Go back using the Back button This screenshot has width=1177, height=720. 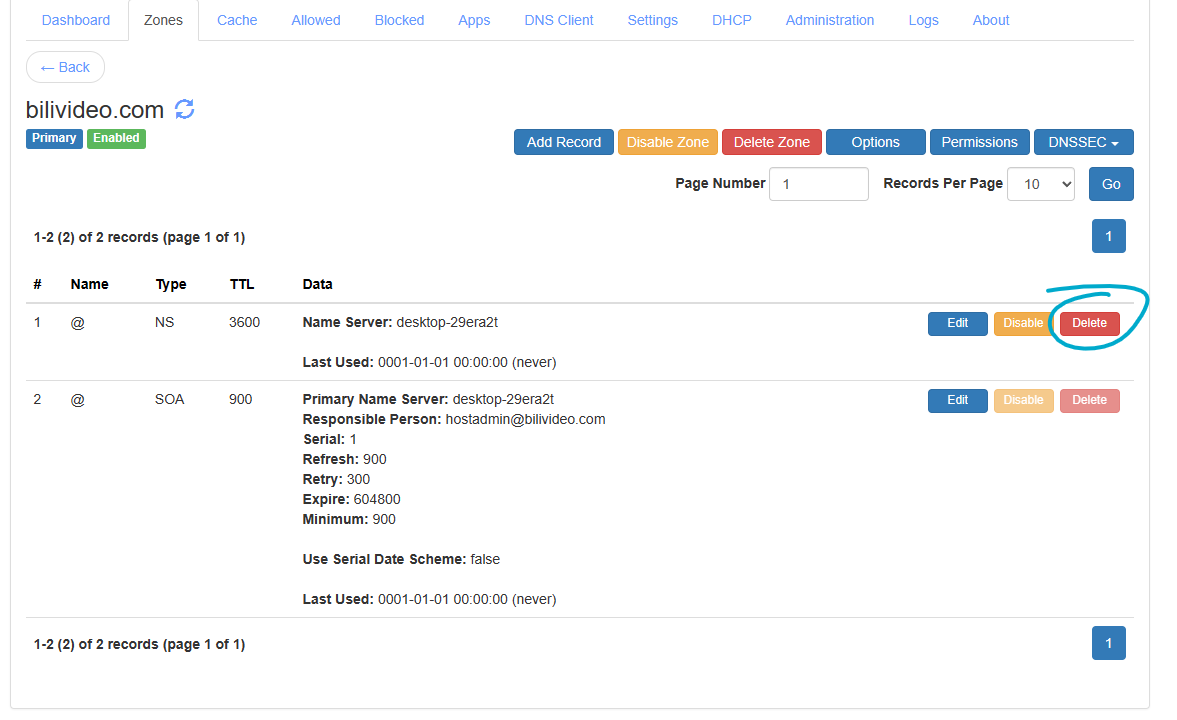65,68
